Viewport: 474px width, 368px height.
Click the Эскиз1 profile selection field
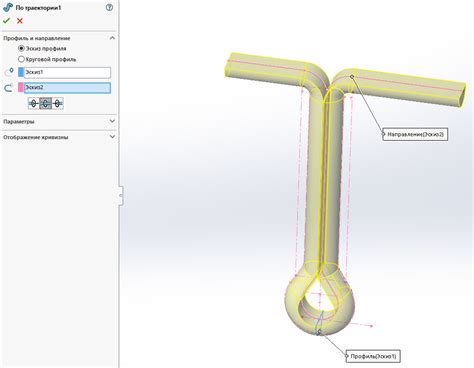[x=67, y=72]
